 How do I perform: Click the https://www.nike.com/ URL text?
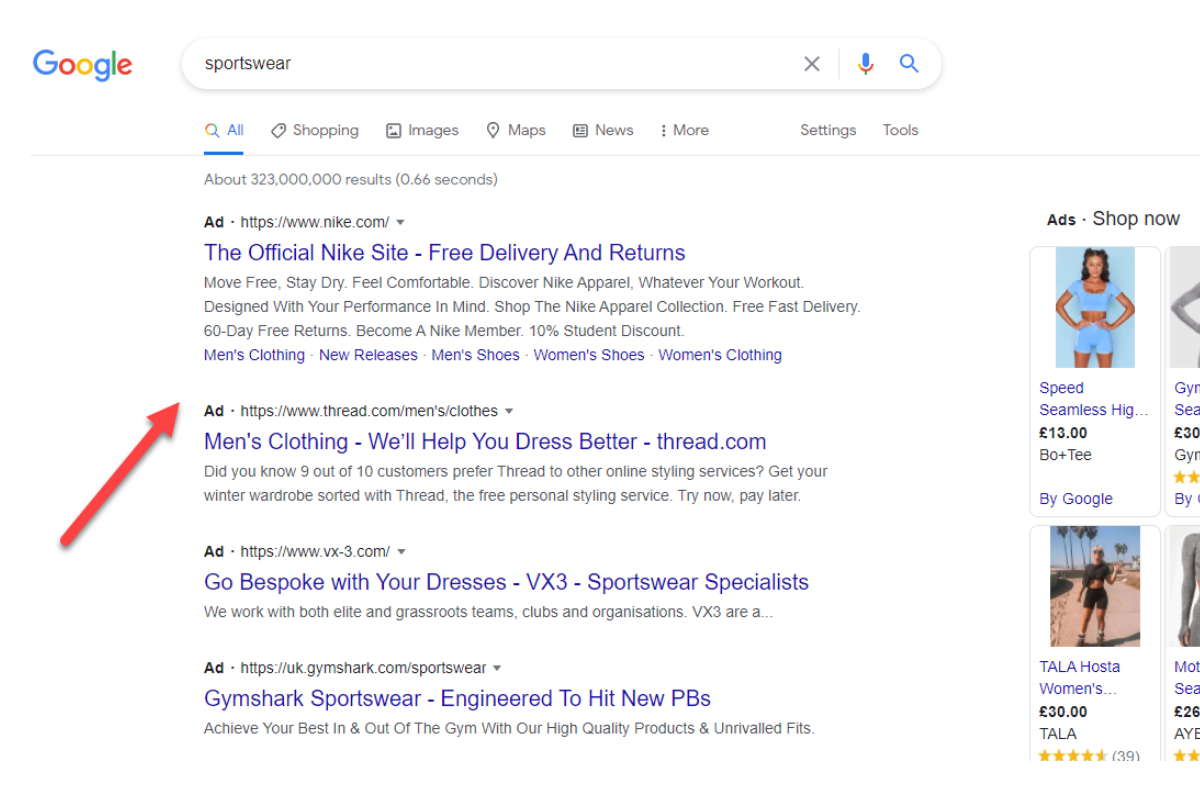coord(315,222)
